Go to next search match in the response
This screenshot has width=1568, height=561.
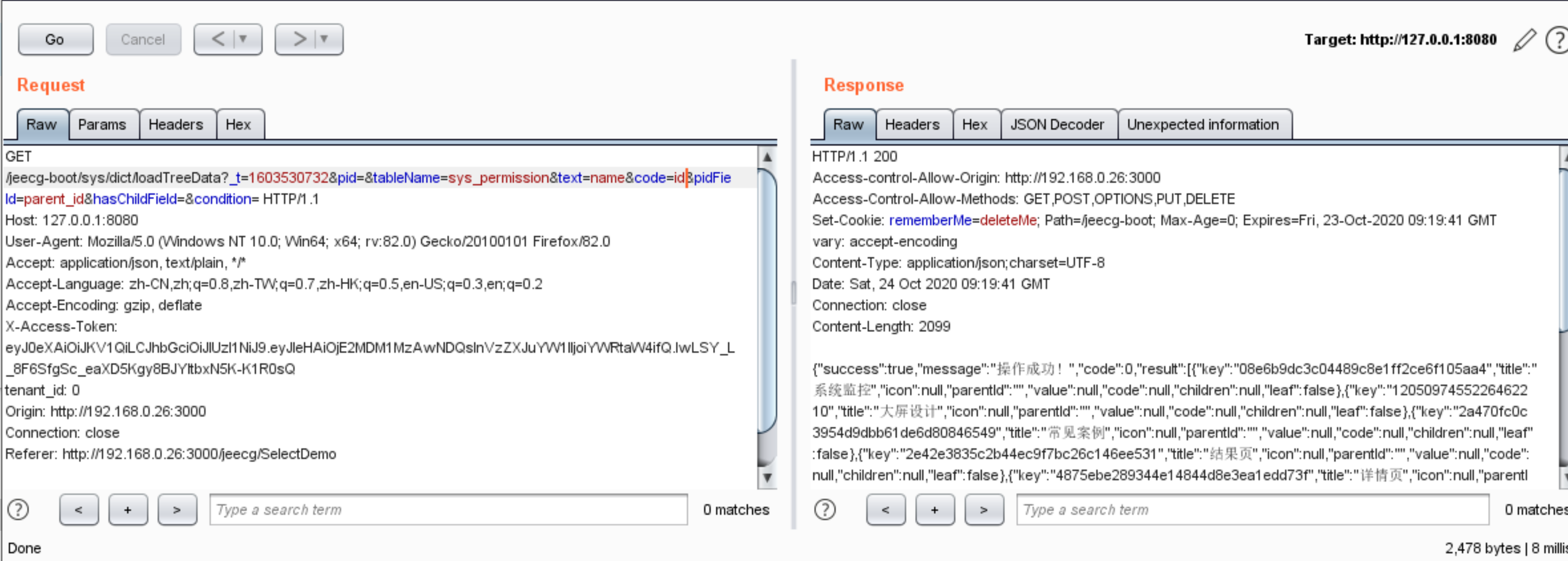(984, 510)
